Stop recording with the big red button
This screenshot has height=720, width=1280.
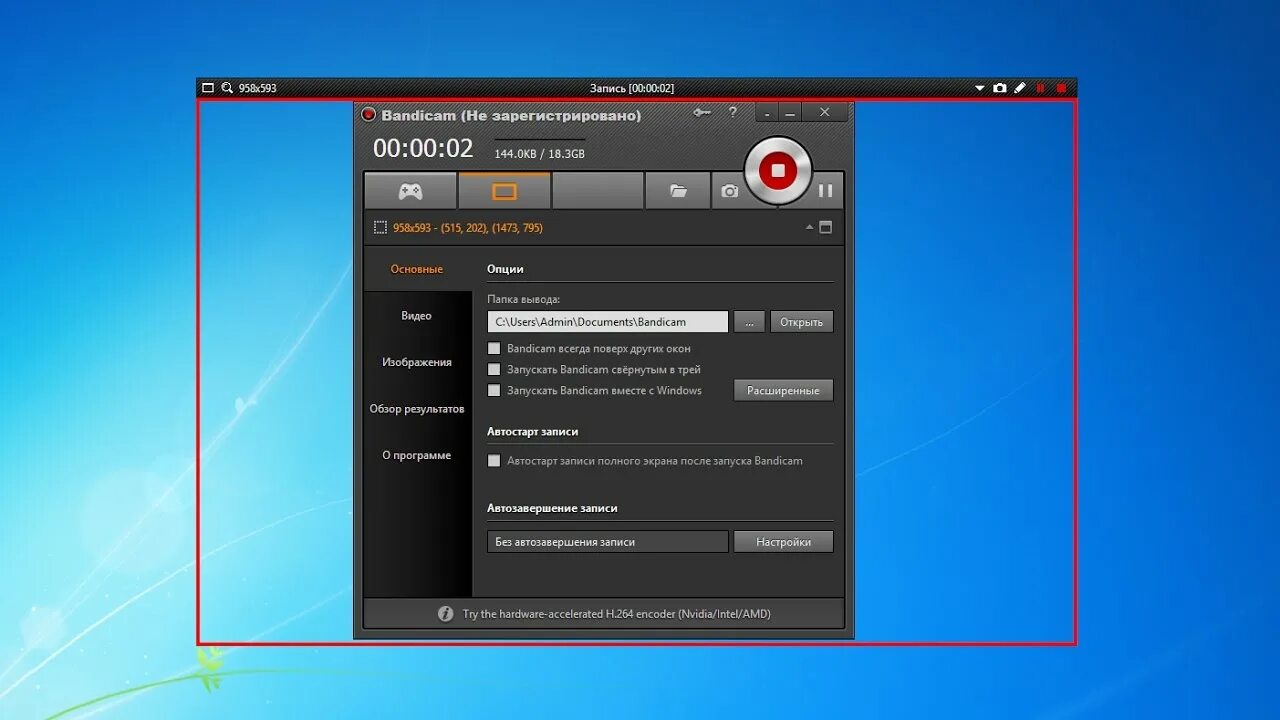[778, 171]
